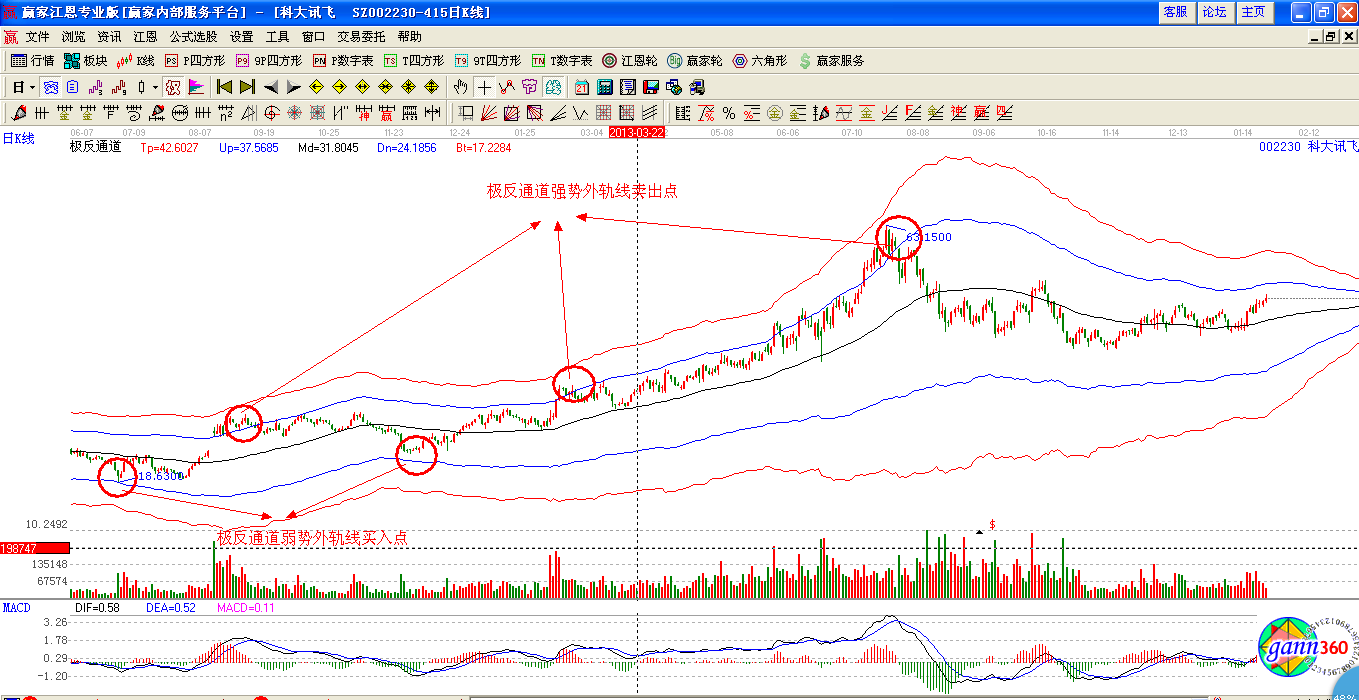
Task: Expand the 日 period dropdown arrow
Action: point(33,87)
